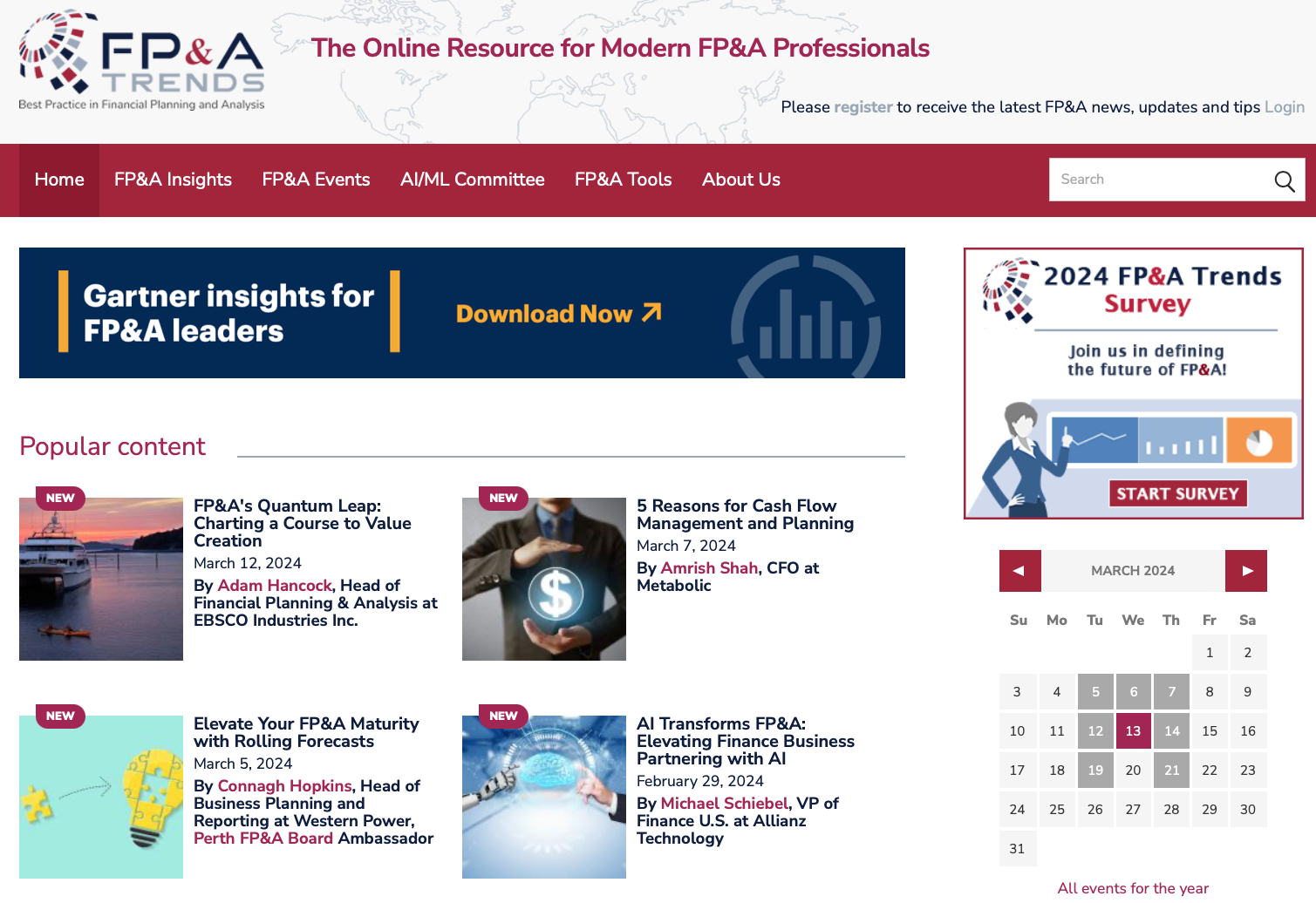This screenshot has width=1316, height=903.
Task: Select March 21 in the calendar
Action: coord(1171,771)
